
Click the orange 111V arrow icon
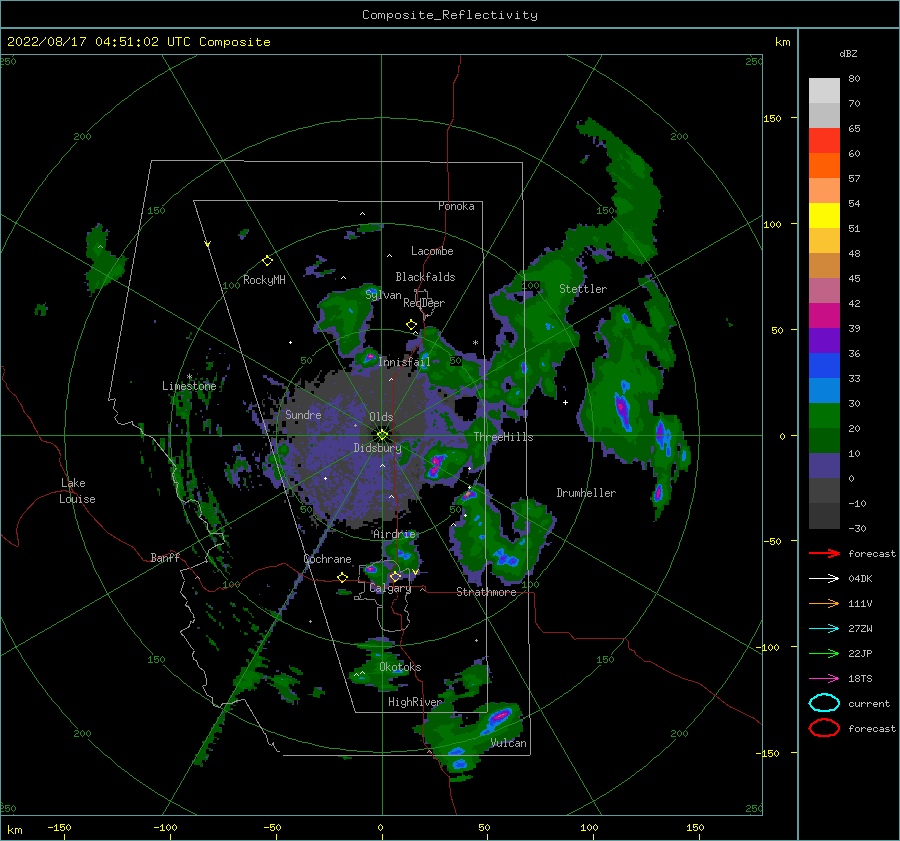(x=824, y=603)
